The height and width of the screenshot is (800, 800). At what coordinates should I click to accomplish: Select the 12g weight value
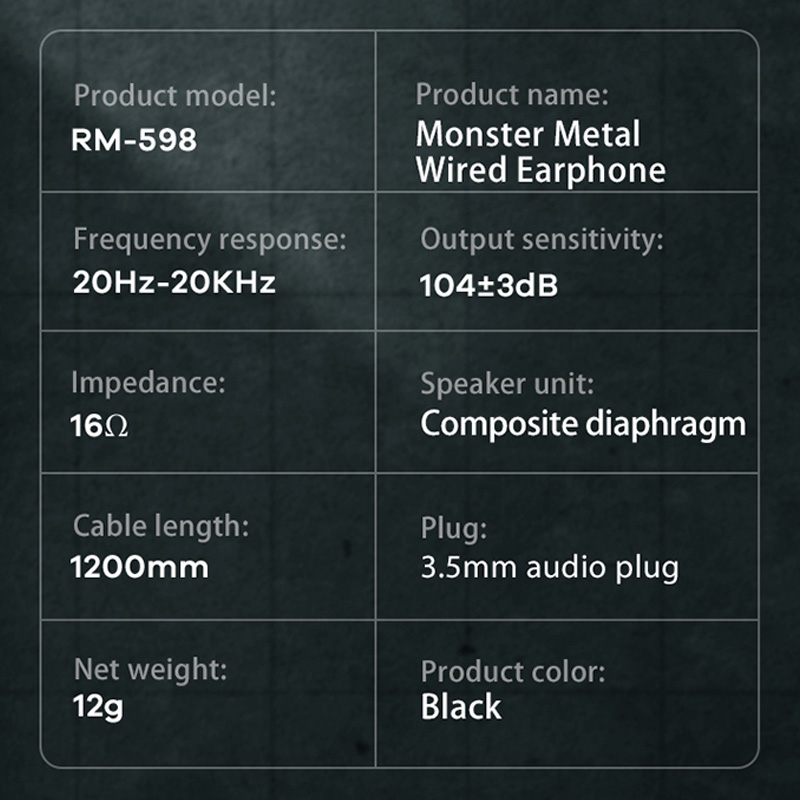click(98, 708)
